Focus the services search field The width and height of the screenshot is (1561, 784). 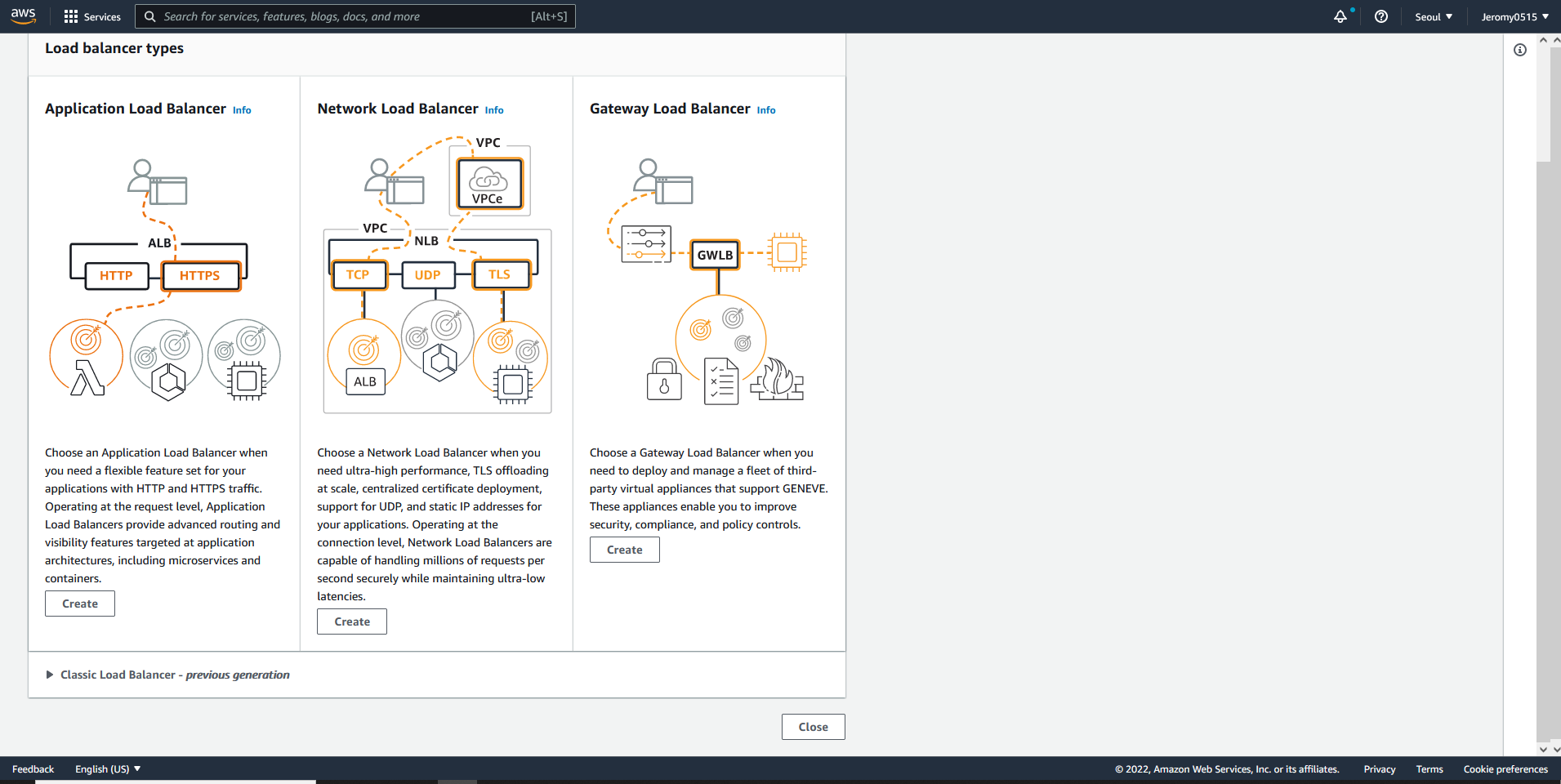pyautogui.click(x=355, y=16)
